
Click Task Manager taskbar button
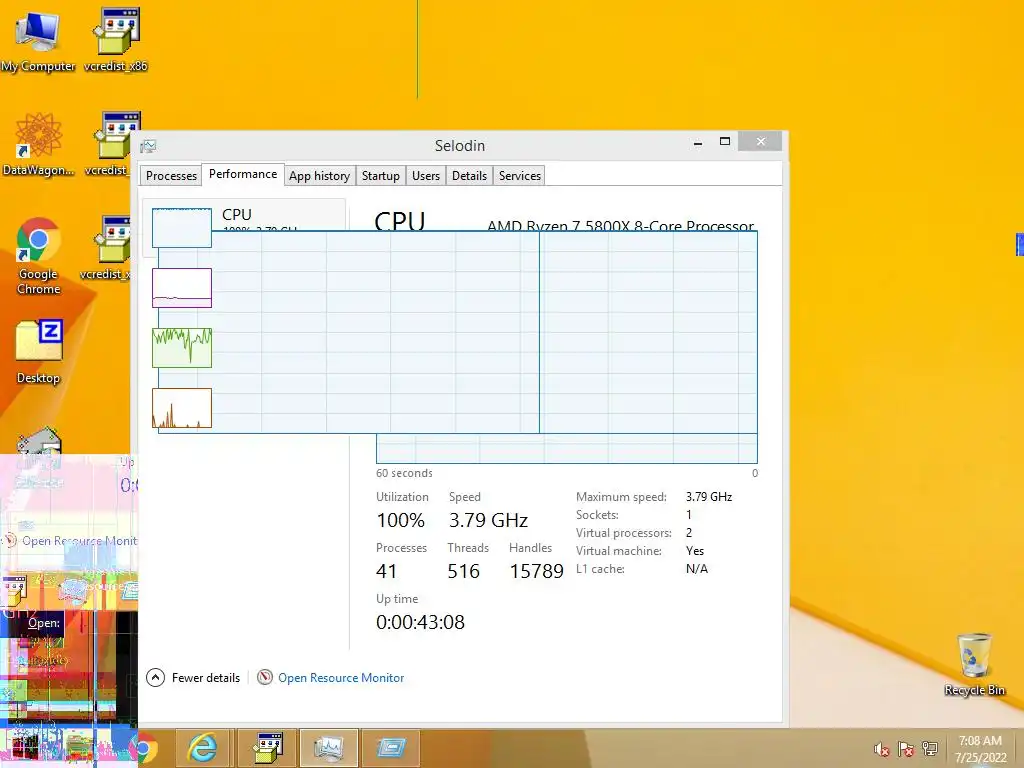point(329,748)
